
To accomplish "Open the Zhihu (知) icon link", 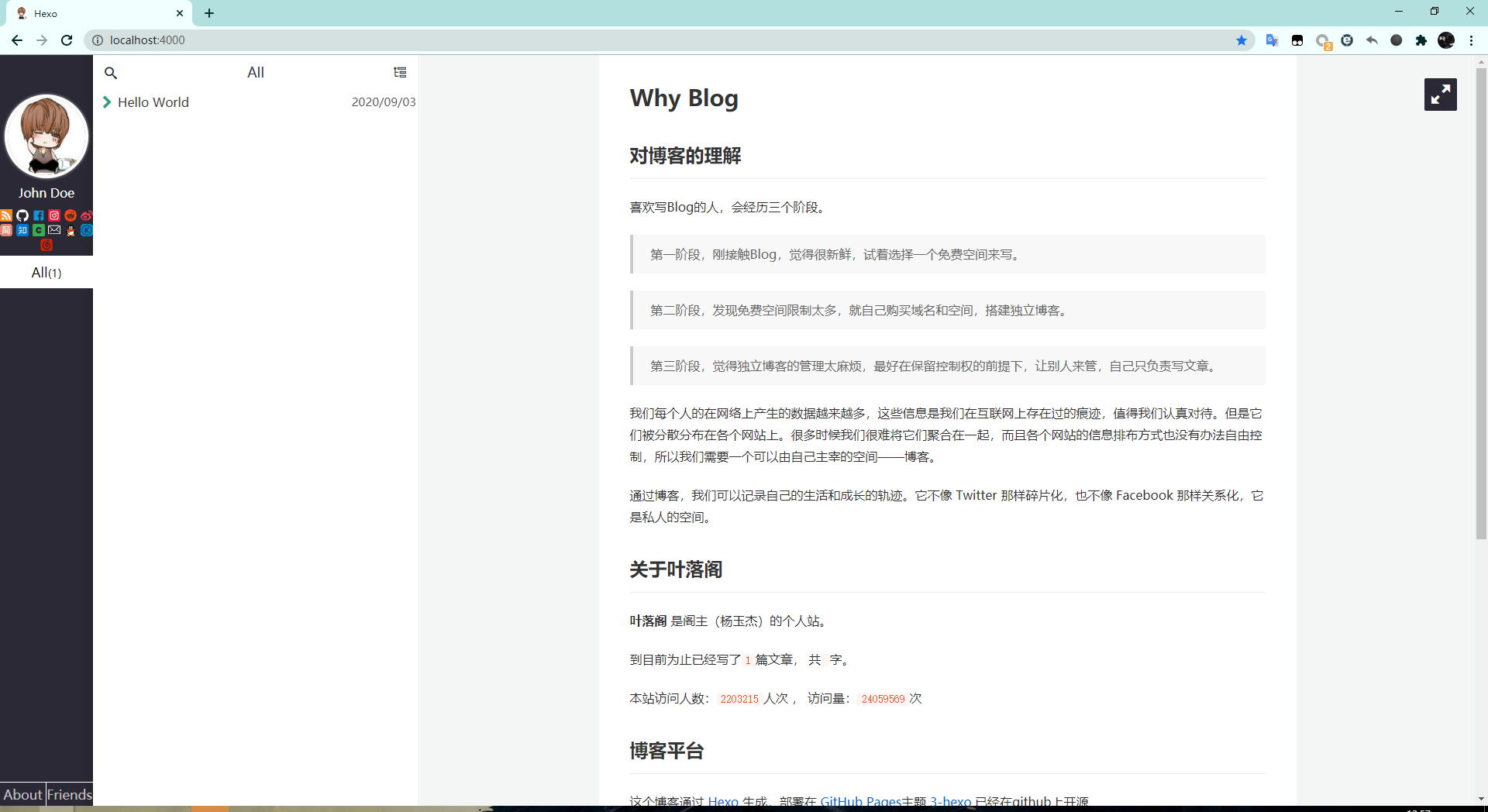I will tap(22, 230).
